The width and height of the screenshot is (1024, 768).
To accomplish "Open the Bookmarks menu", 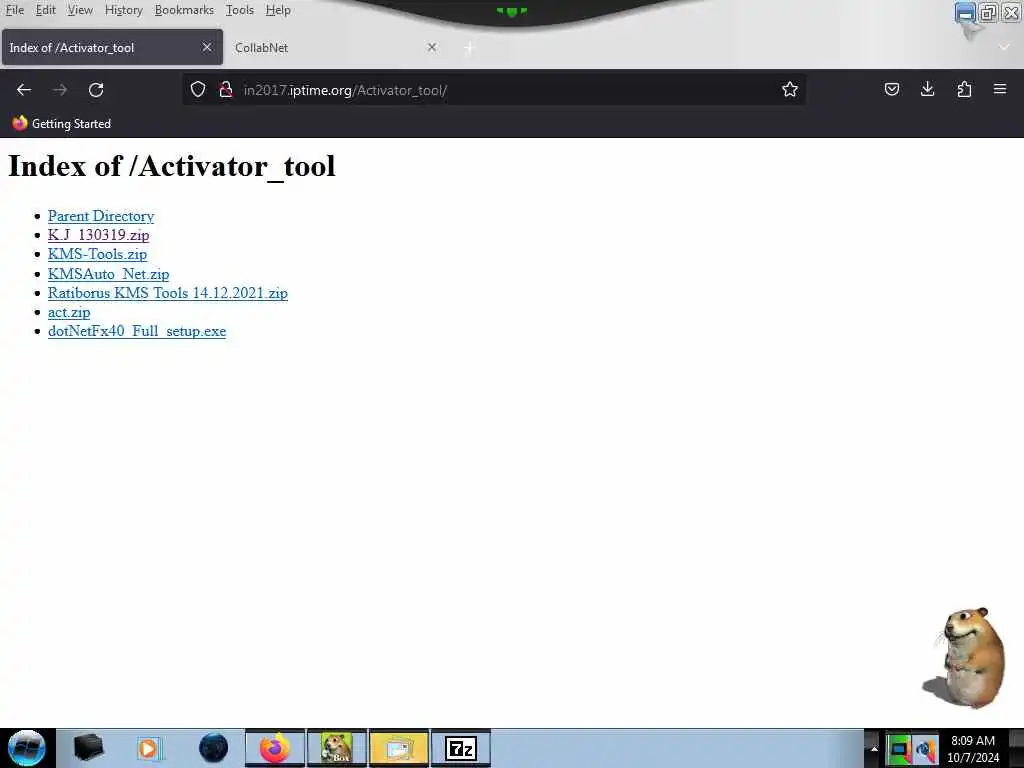I will (184, 10).
